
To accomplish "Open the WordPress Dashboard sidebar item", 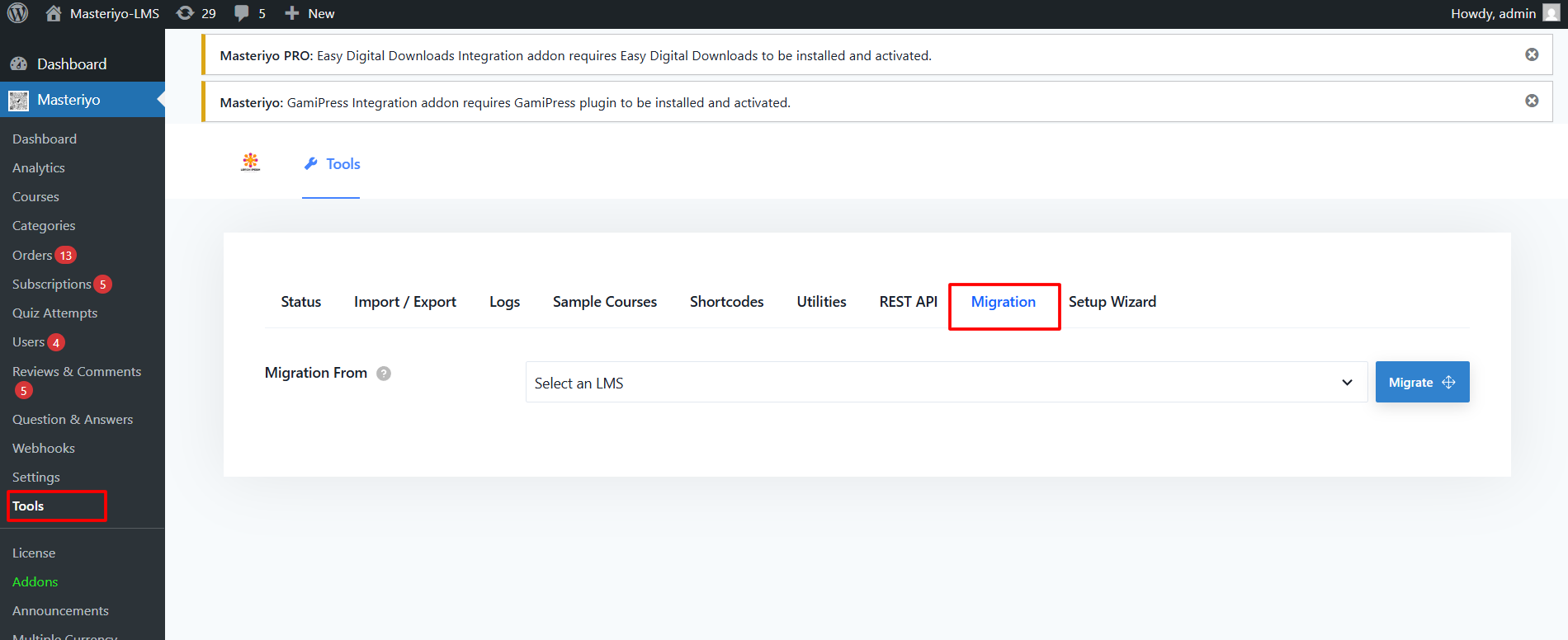I will tap(72, 64).
